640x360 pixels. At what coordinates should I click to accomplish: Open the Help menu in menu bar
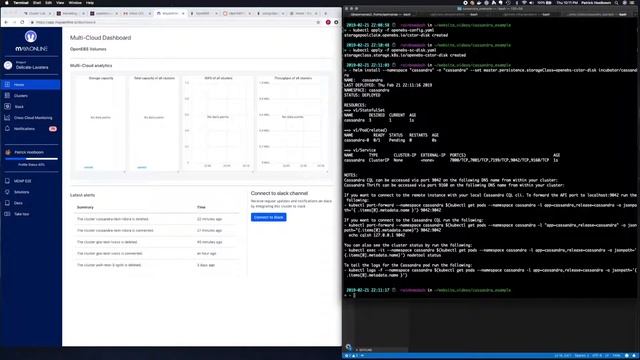click(x=90, y=3)
